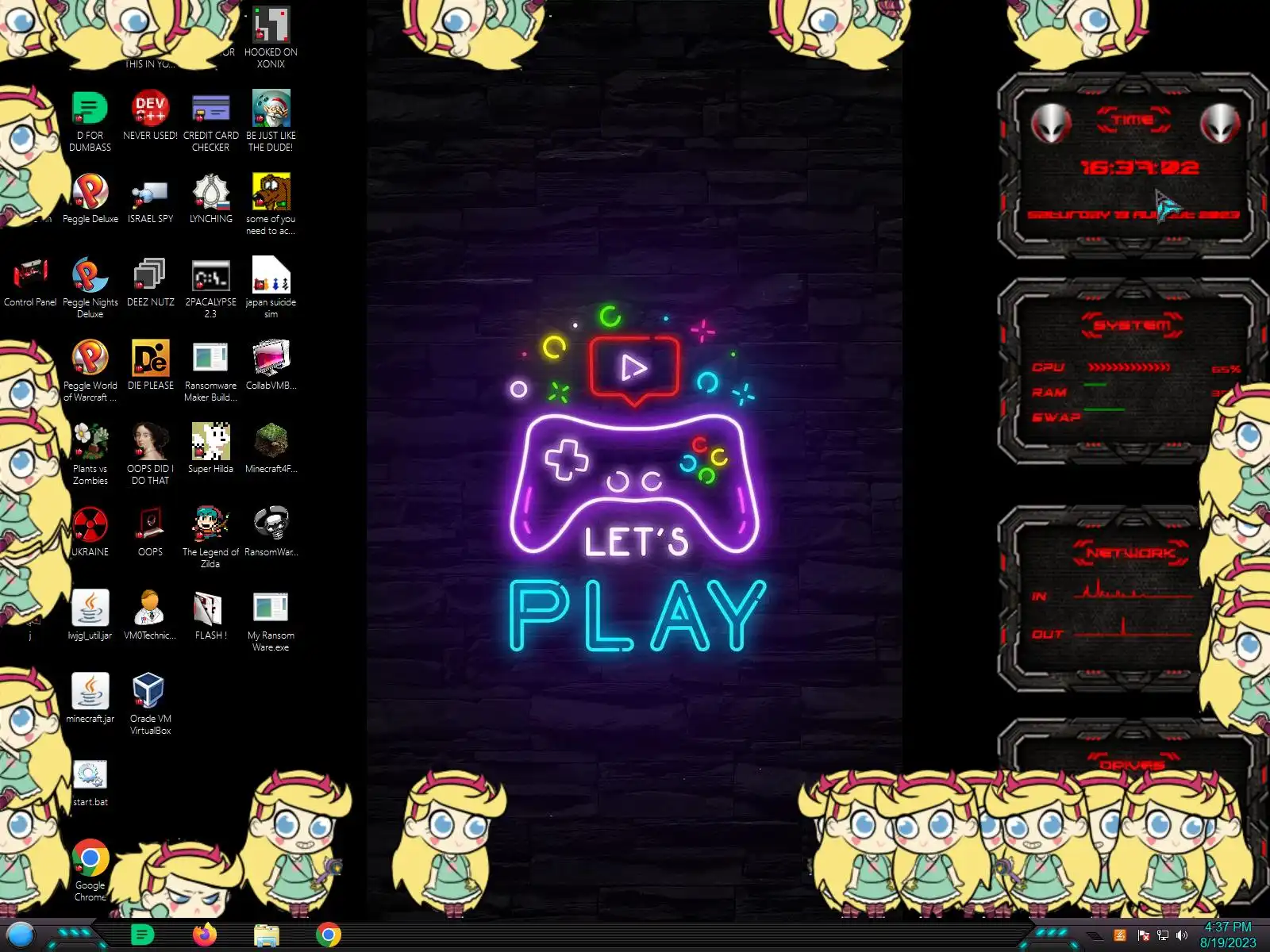Click the right alien head in TIME widget
Viewport: 1270px width, 952px height.
(x=1220, y=123)
